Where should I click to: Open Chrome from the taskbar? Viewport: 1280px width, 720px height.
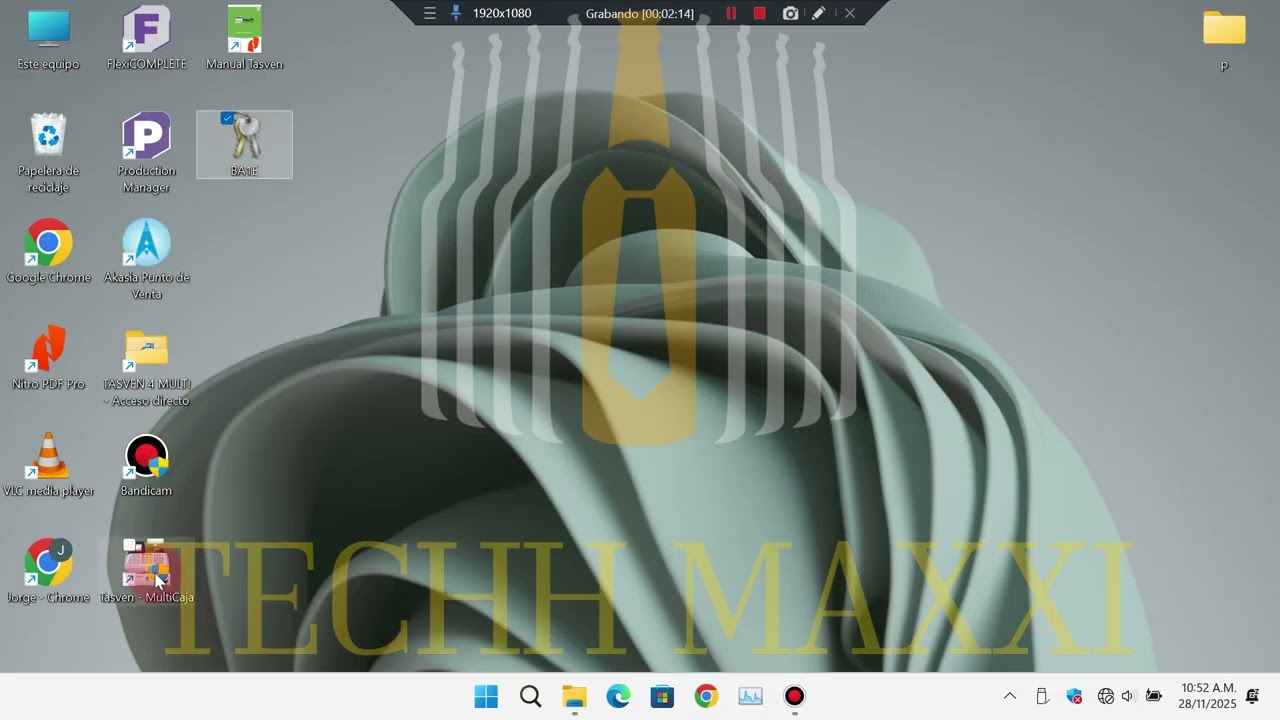click(x=706, y=697)
